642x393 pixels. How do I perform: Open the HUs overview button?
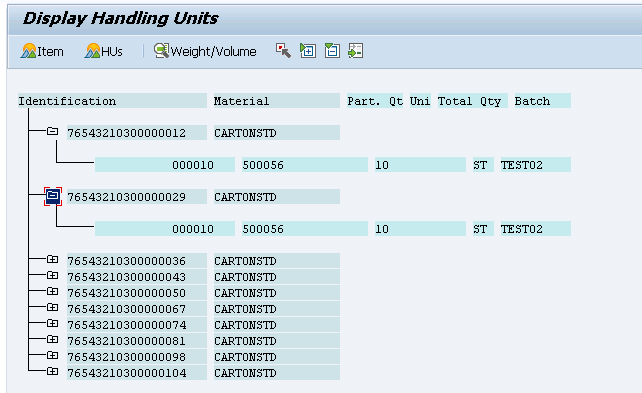104,51
